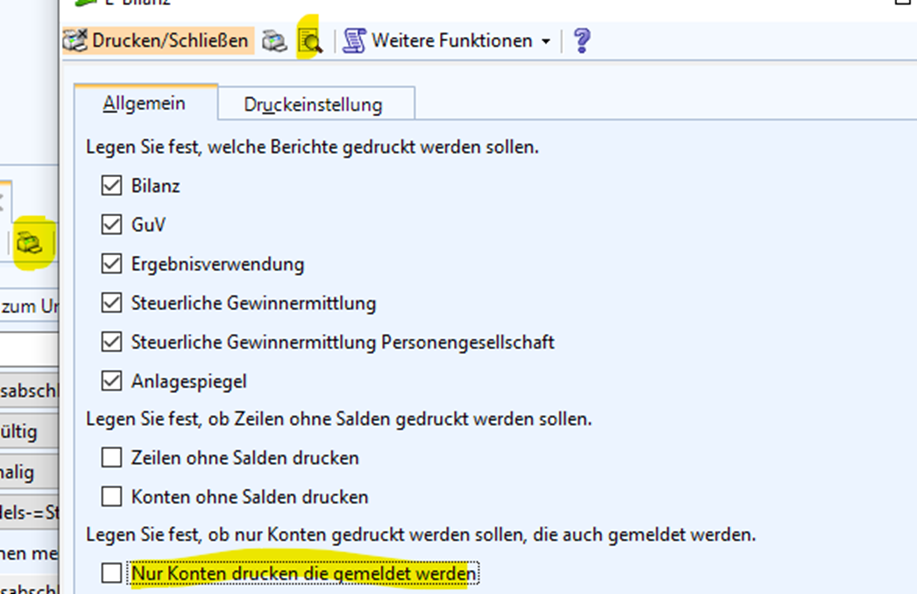
Task: Uncheck Steuerliche Gewinnermittlung Personengesellschaft
Action: coord(111,342)
